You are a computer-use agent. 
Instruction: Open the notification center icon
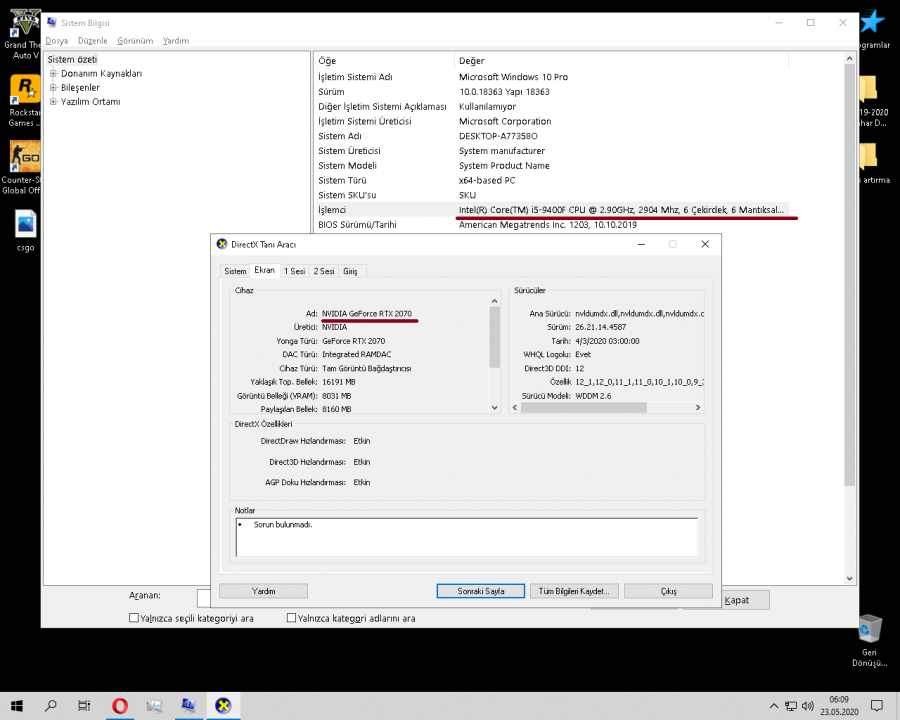coord(876,706)
